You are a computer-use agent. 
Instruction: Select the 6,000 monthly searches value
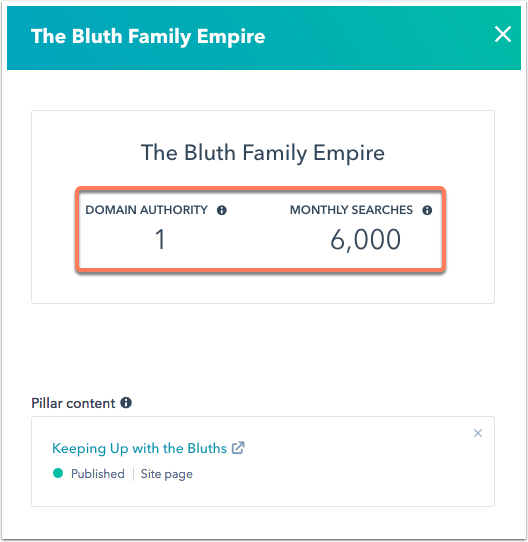365,240
